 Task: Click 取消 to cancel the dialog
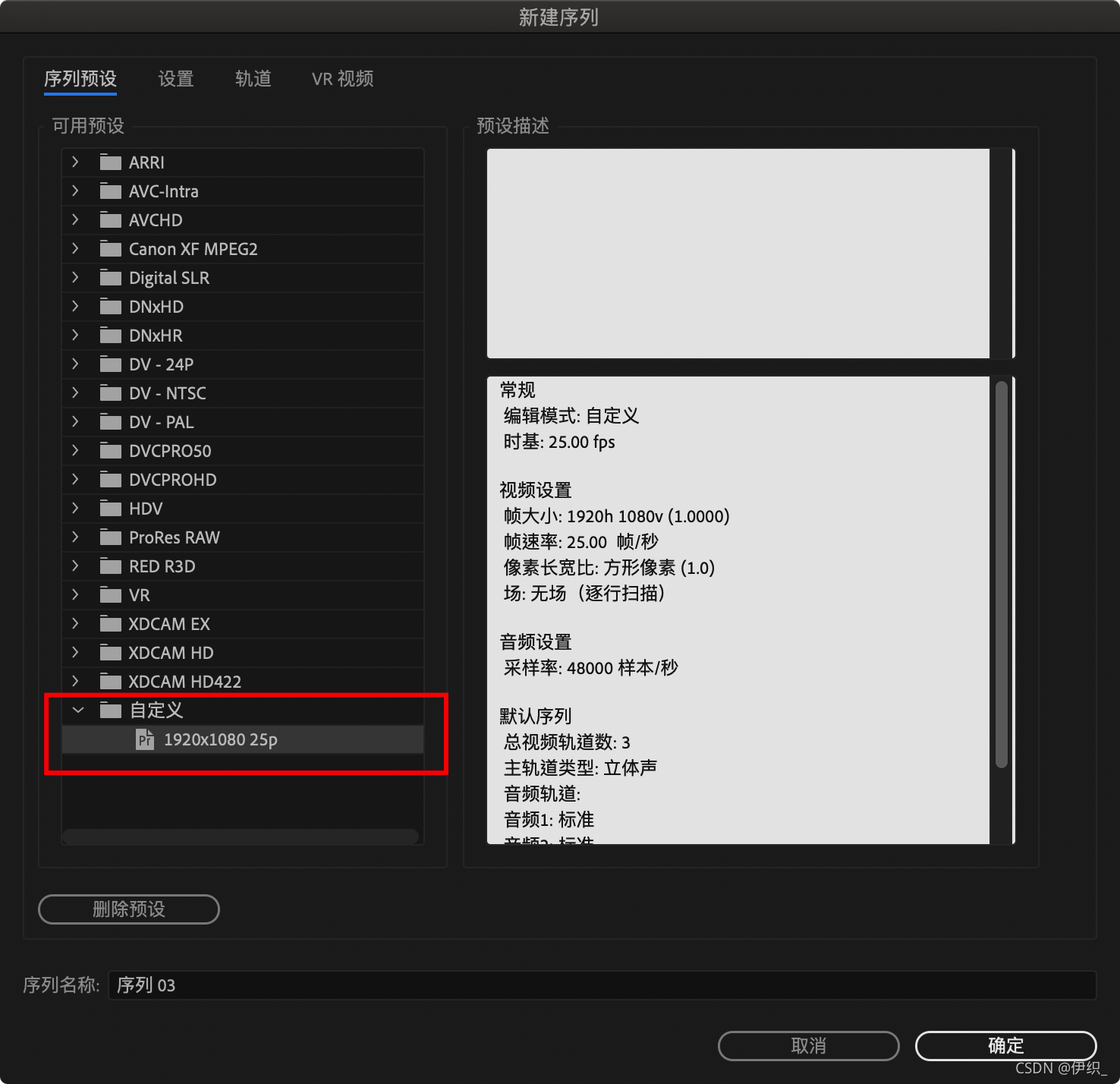point(809,1046)
